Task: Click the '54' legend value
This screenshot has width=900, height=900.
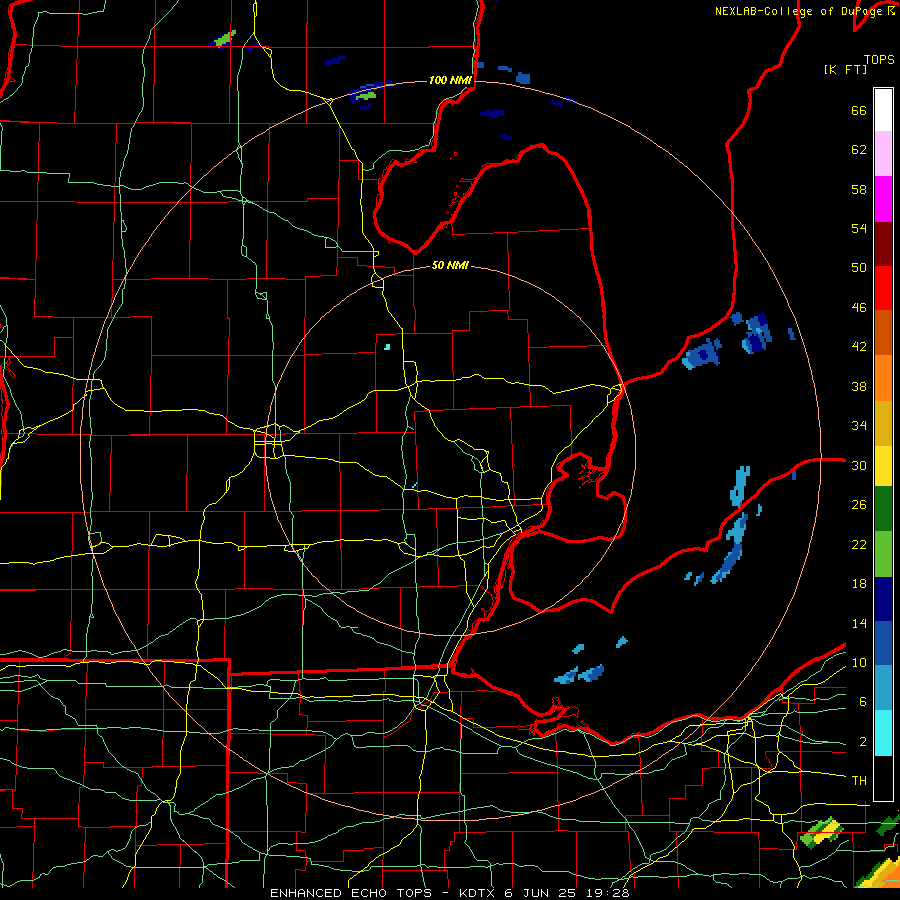Action: pyautogui.click(x=859, y=228)
